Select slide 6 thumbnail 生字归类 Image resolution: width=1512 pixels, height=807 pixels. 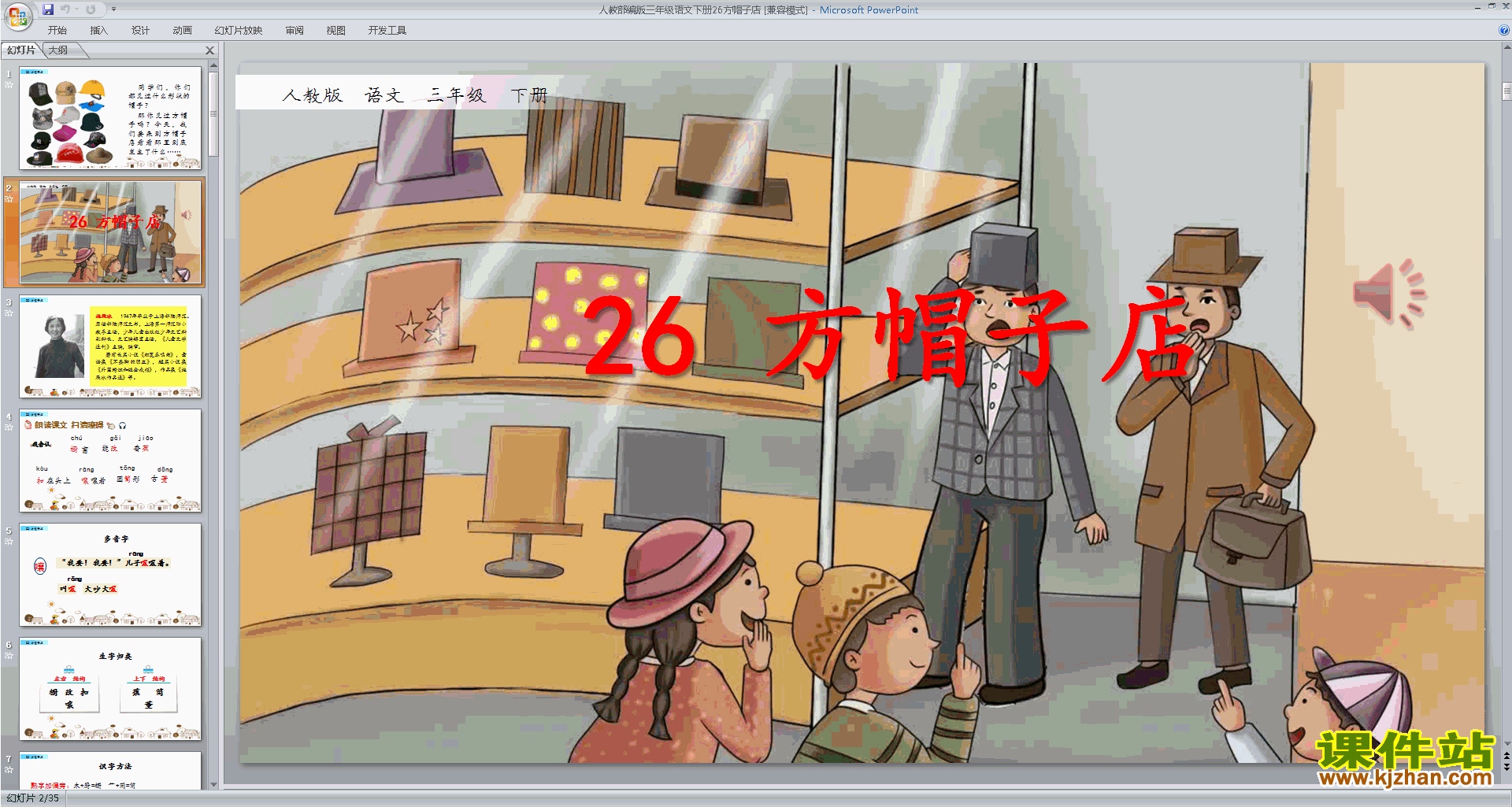click(110, 689)
